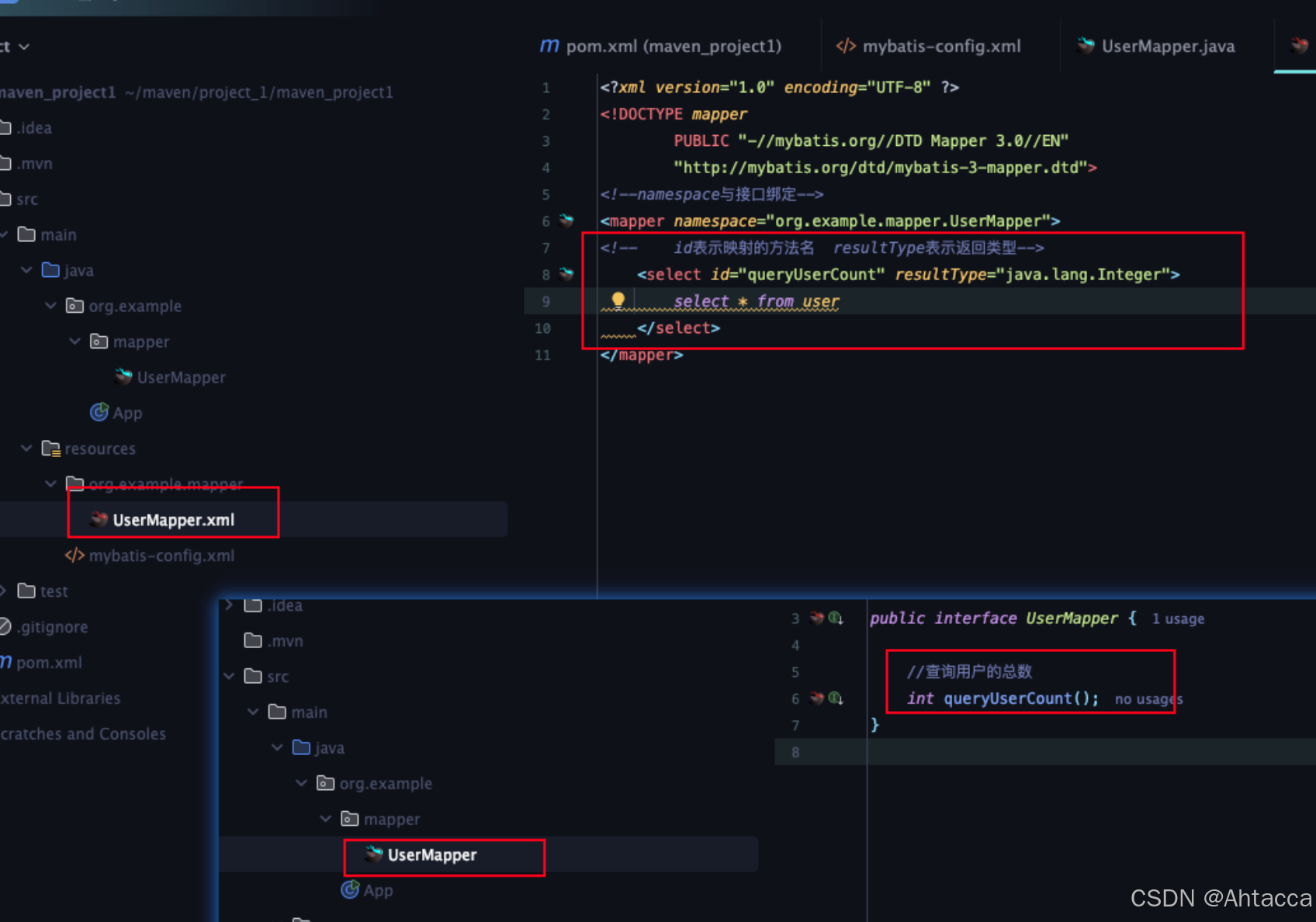This screenshot has height=922, width=1316.
Task: Click the implementation gutter icon on line 3
Action: pyautogui.click(x=836, y=619)
